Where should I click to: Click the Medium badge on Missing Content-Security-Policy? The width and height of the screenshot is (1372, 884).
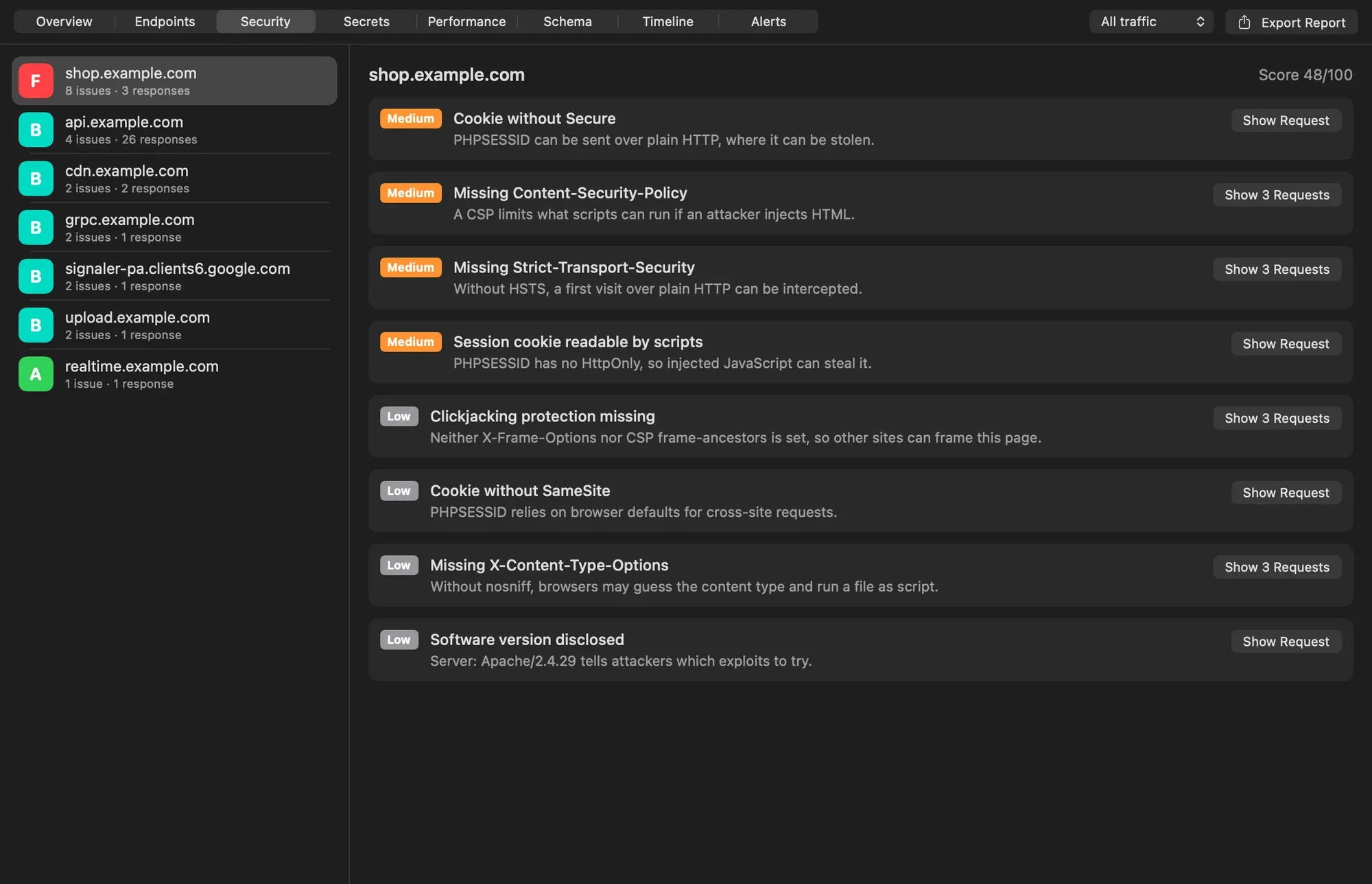tap(410, 193)
